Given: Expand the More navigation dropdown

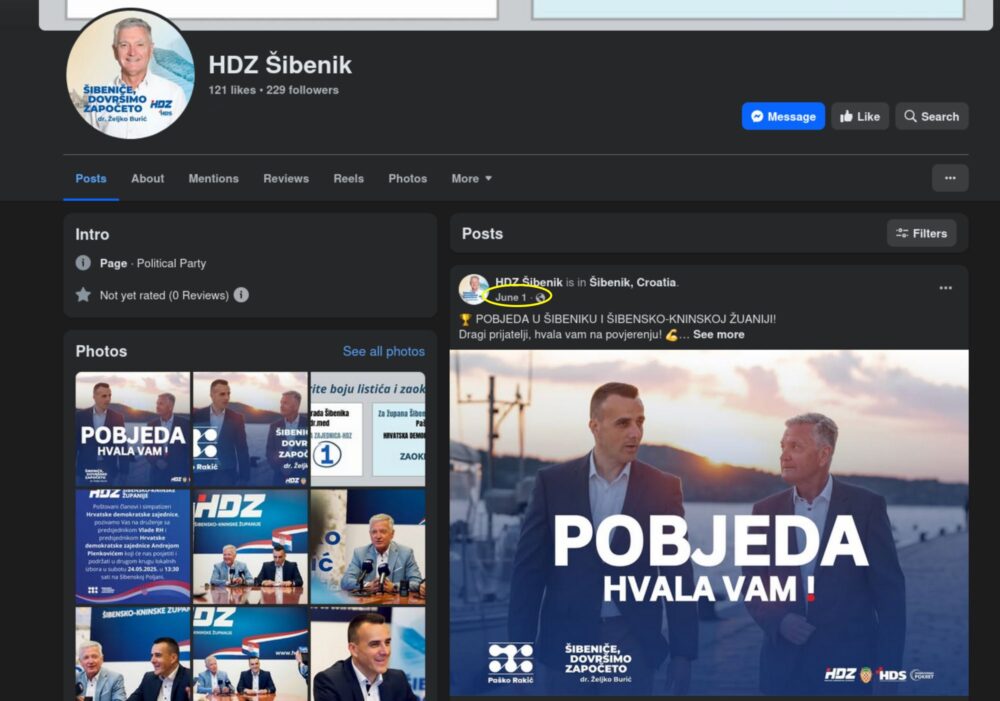Looking at the screenshot, I should point(470,178).
